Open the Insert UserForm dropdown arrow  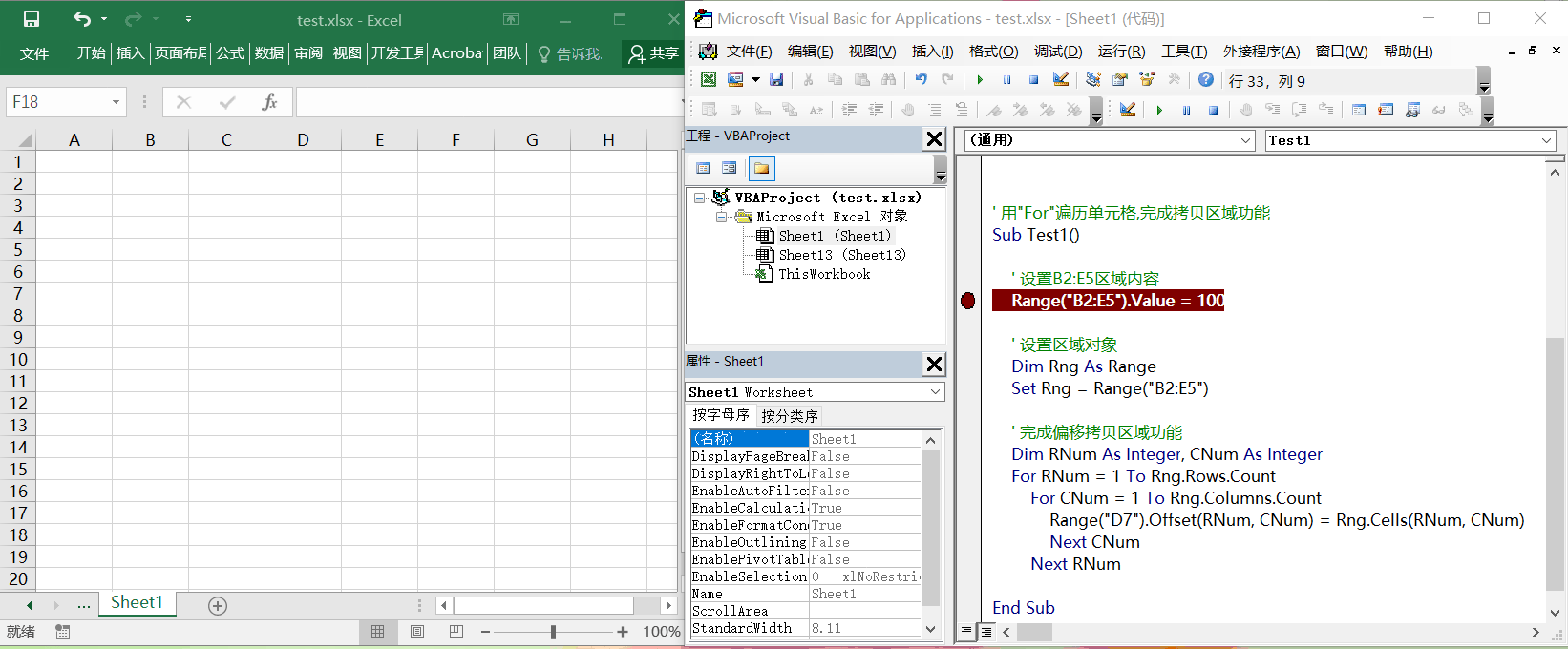(755, 80)
